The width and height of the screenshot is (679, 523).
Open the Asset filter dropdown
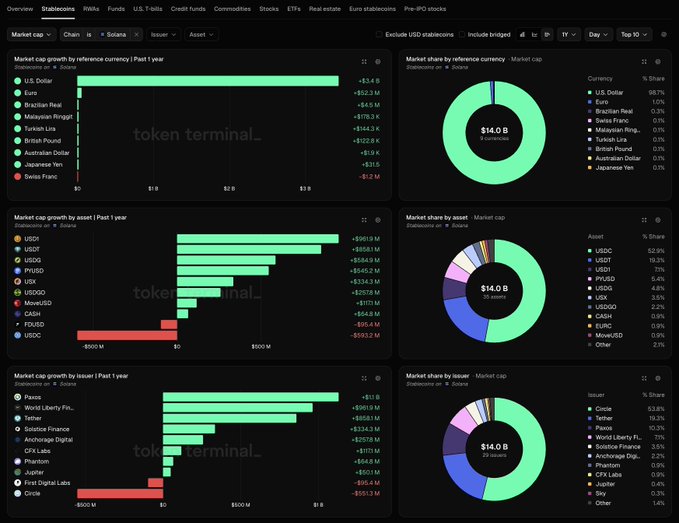click(x=201, y=35)
